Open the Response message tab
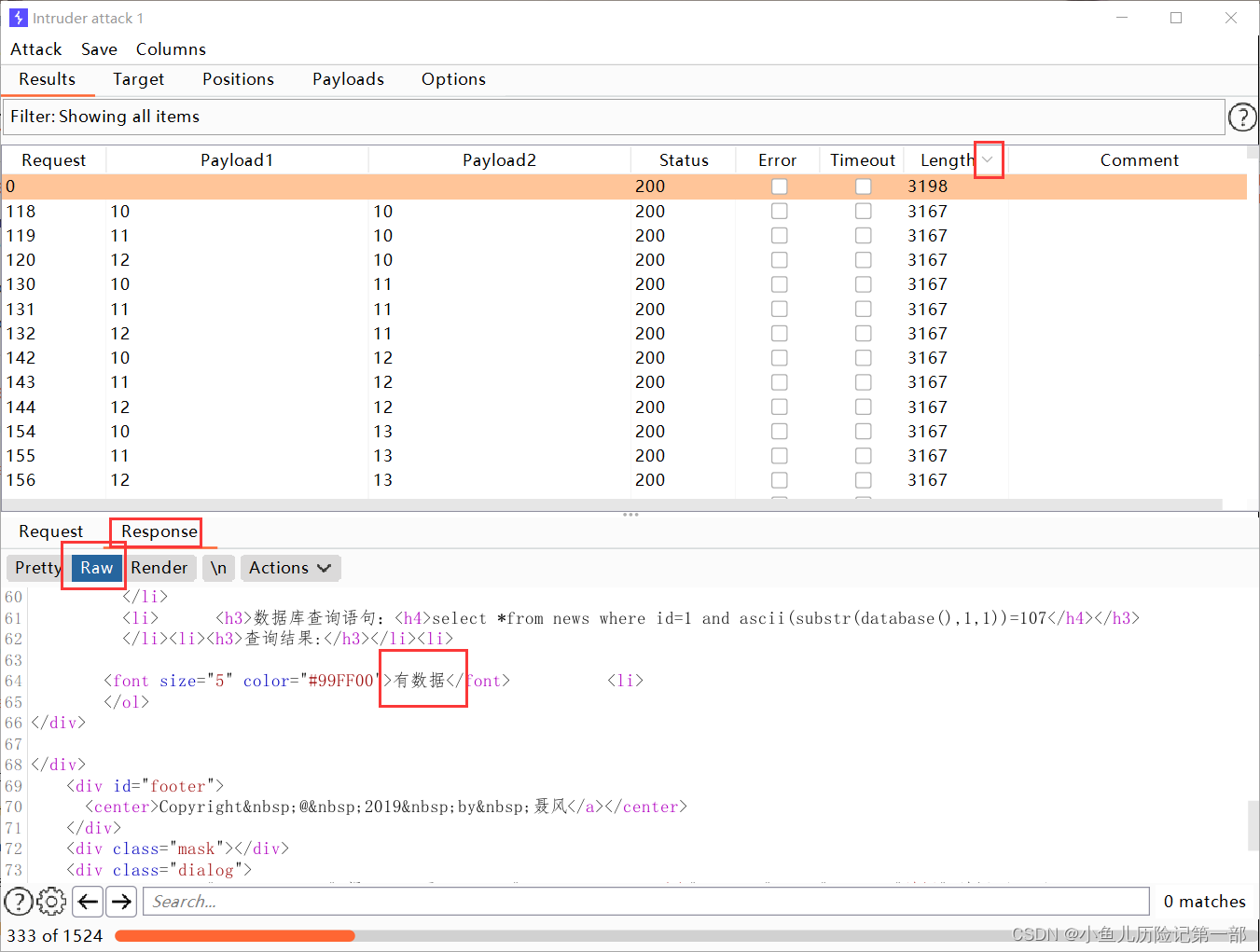Image resolution: width=1260 pixels, height=952 pixels. coord(159,531)
